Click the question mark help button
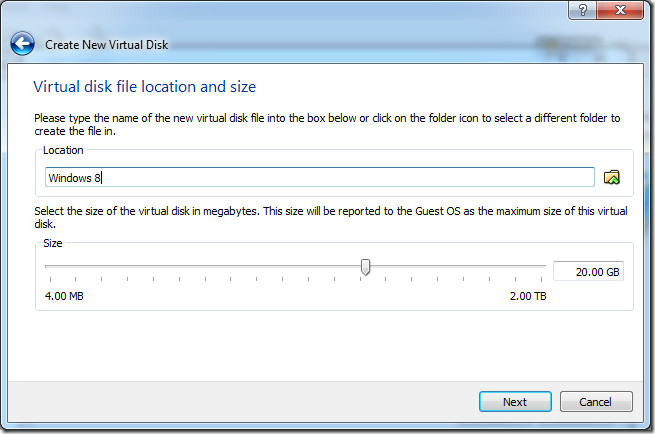655x434 pixels. pos(582,10)
